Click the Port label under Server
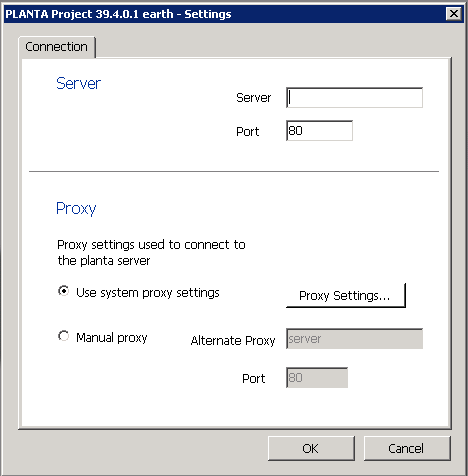This screenshot has height=476, width=468. point(247,131)
